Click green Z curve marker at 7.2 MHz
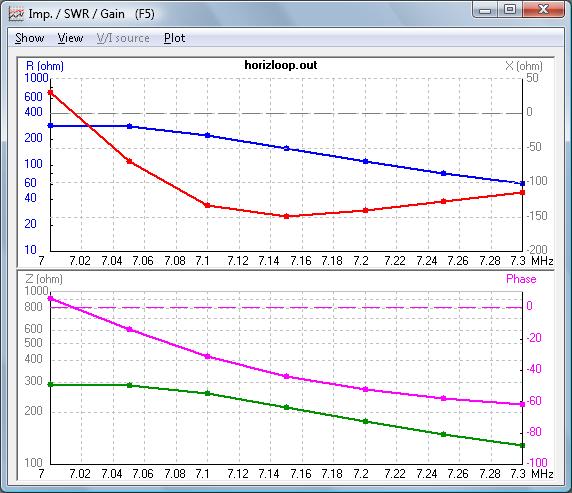The image size is (572, 493). click(x=366, y=421)
